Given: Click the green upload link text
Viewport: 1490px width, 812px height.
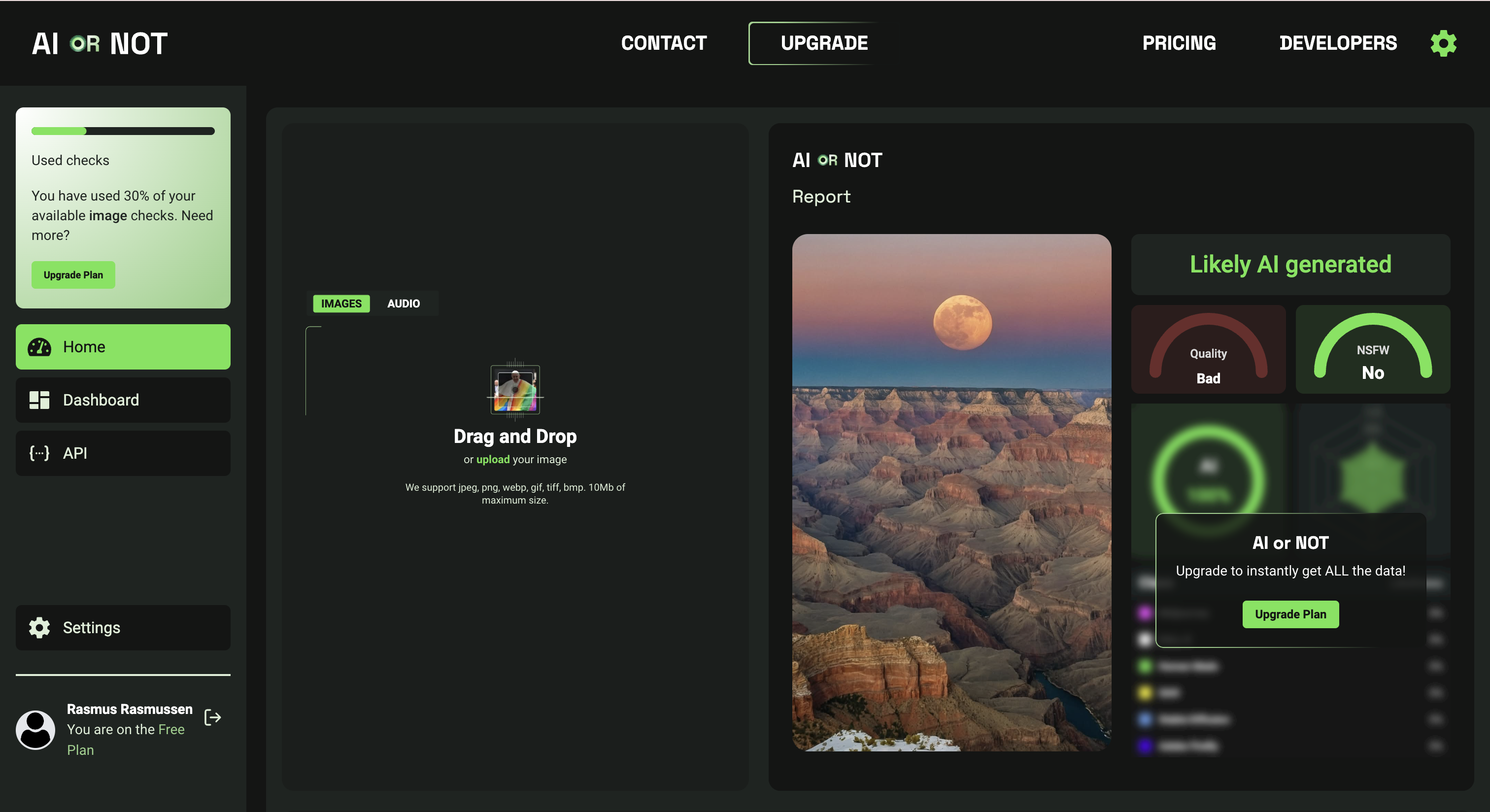Looking at the screenshot, I should click(x=492, y=459).
